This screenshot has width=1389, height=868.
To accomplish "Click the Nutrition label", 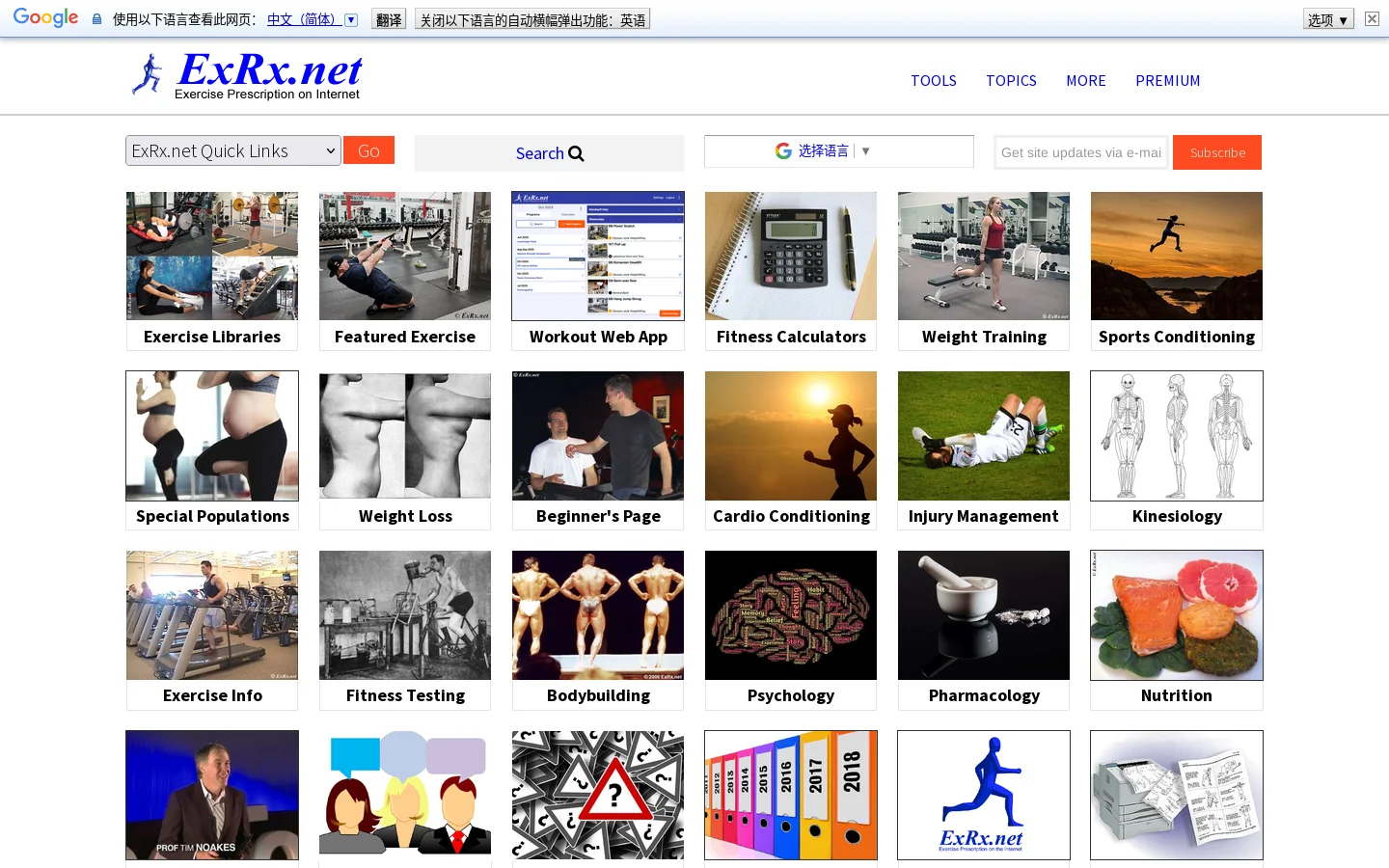I will (1177, 695).
